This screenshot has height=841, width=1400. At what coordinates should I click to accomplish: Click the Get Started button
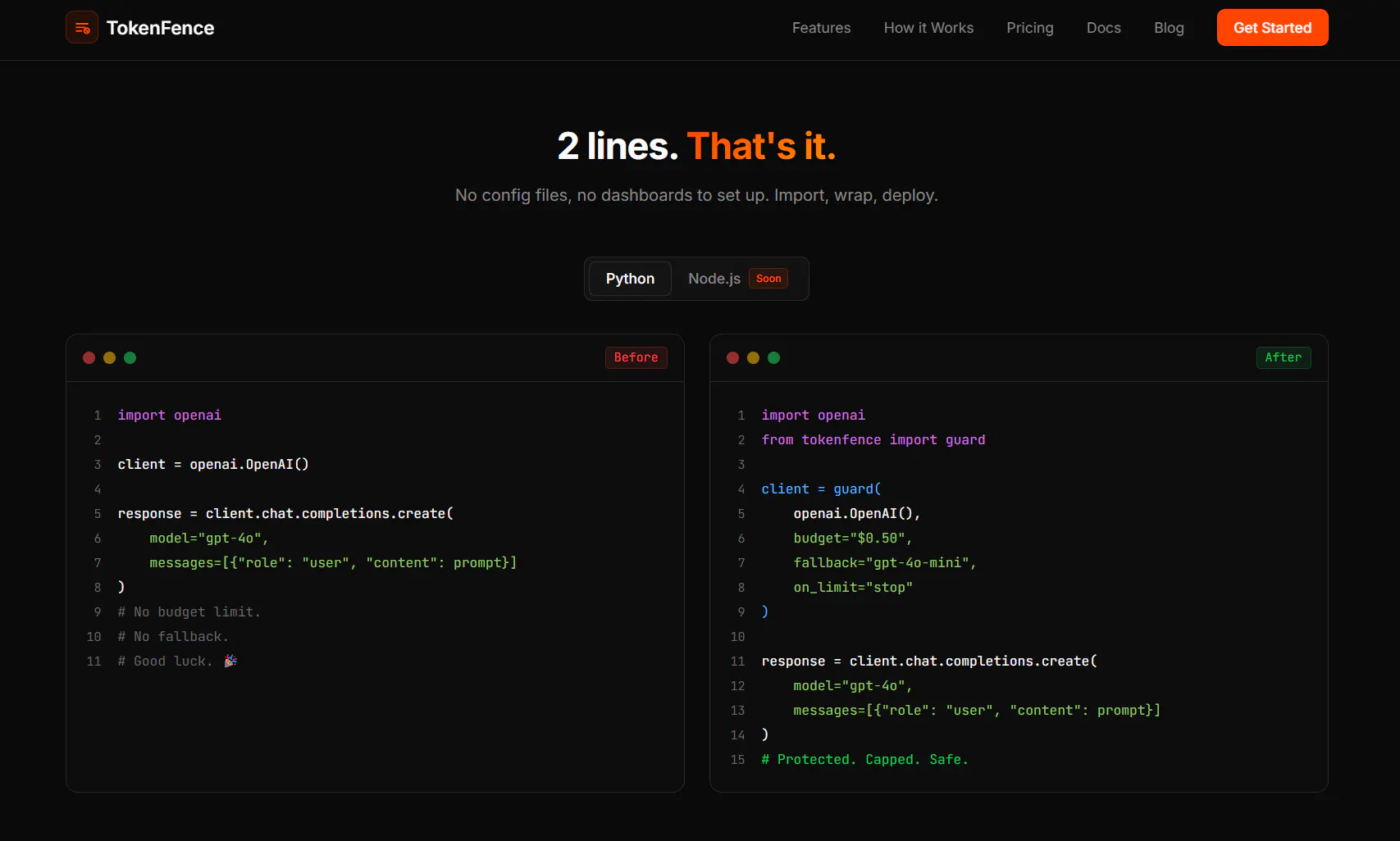[1272, 28]
